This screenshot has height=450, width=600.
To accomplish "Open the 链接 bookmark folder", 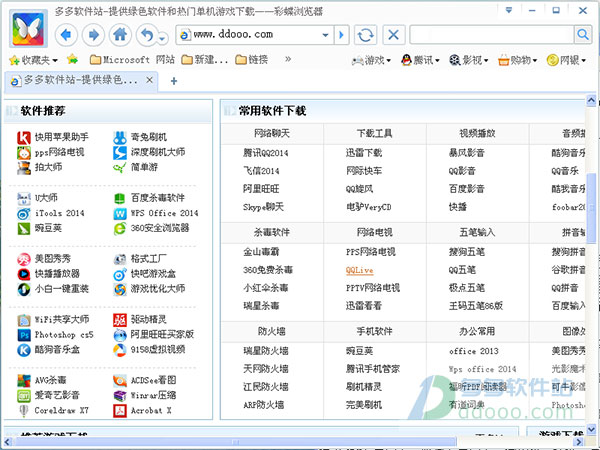I will pos(251,60).
